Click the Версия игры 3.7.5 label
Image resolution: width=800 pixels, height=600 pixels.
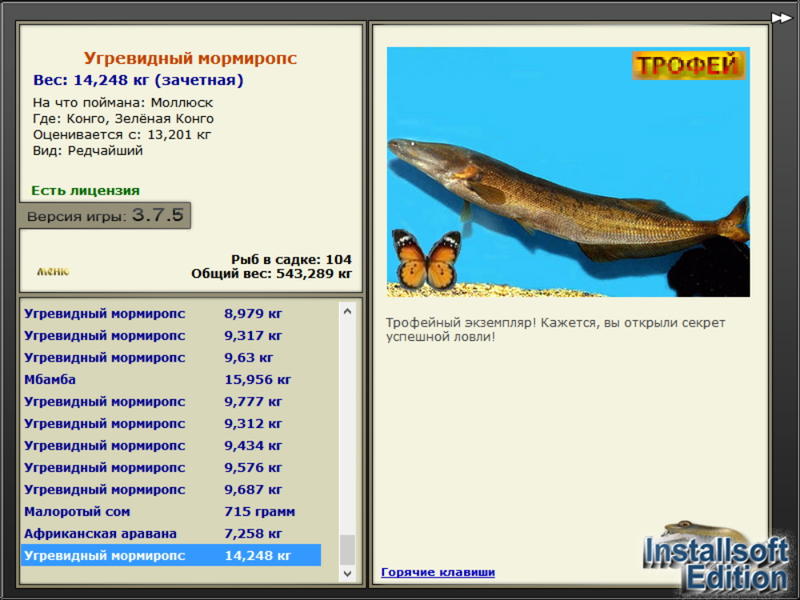[x=105, y=215]
